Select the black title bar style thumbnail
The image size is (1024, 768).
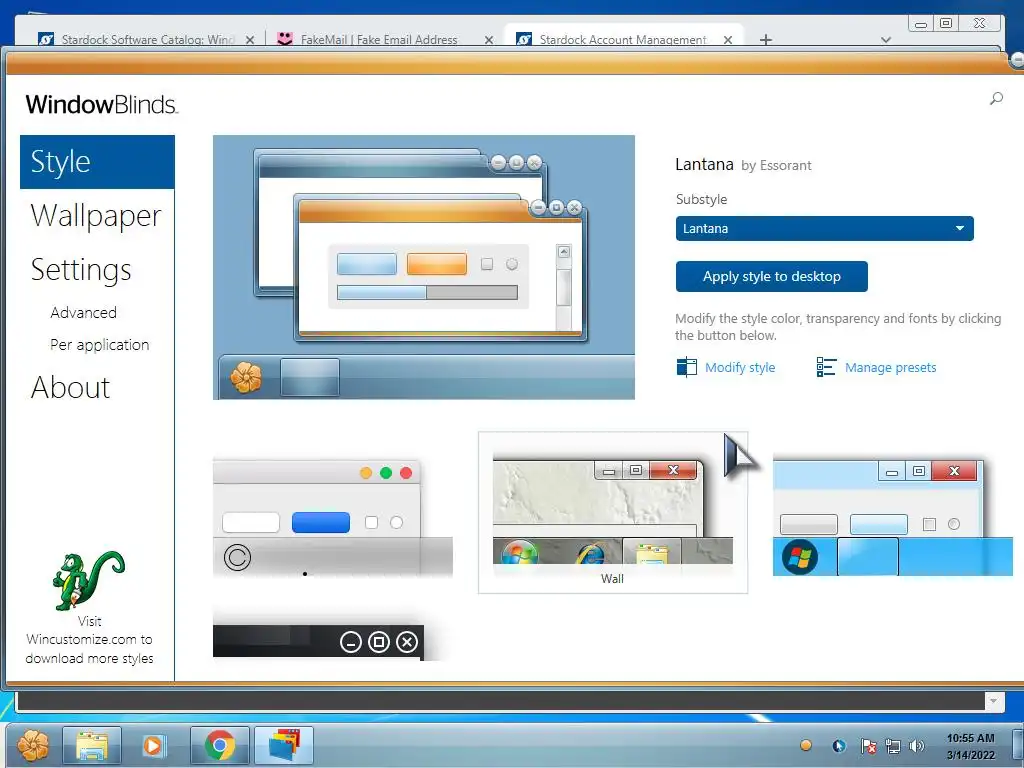pyautogui.click(x=318, y=641)
